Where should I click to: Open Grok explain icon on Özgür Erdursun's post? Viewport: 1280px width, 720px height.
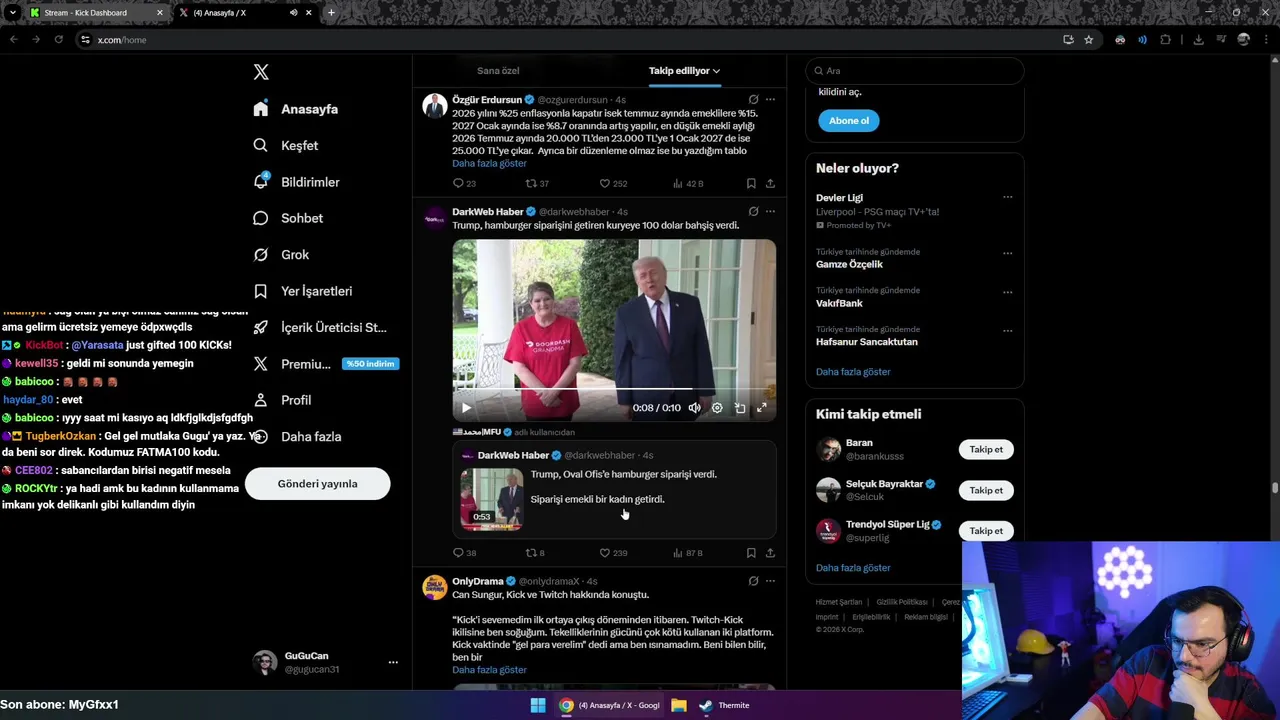pyautogui.click(x=753, y=100)
